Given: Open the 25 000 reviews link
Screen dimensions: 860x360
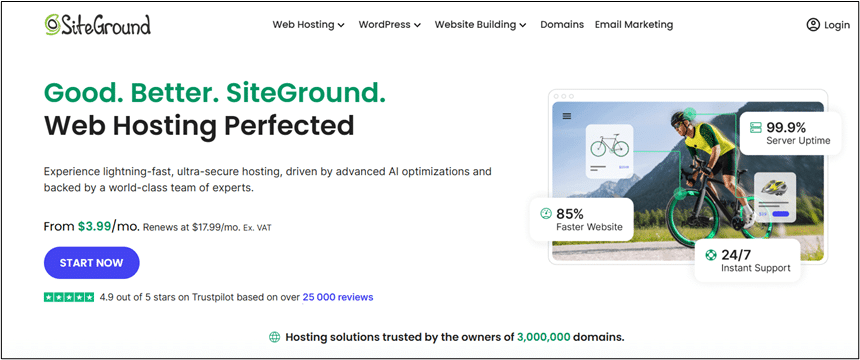Looking at the screenshot, I should click(338, 297).
